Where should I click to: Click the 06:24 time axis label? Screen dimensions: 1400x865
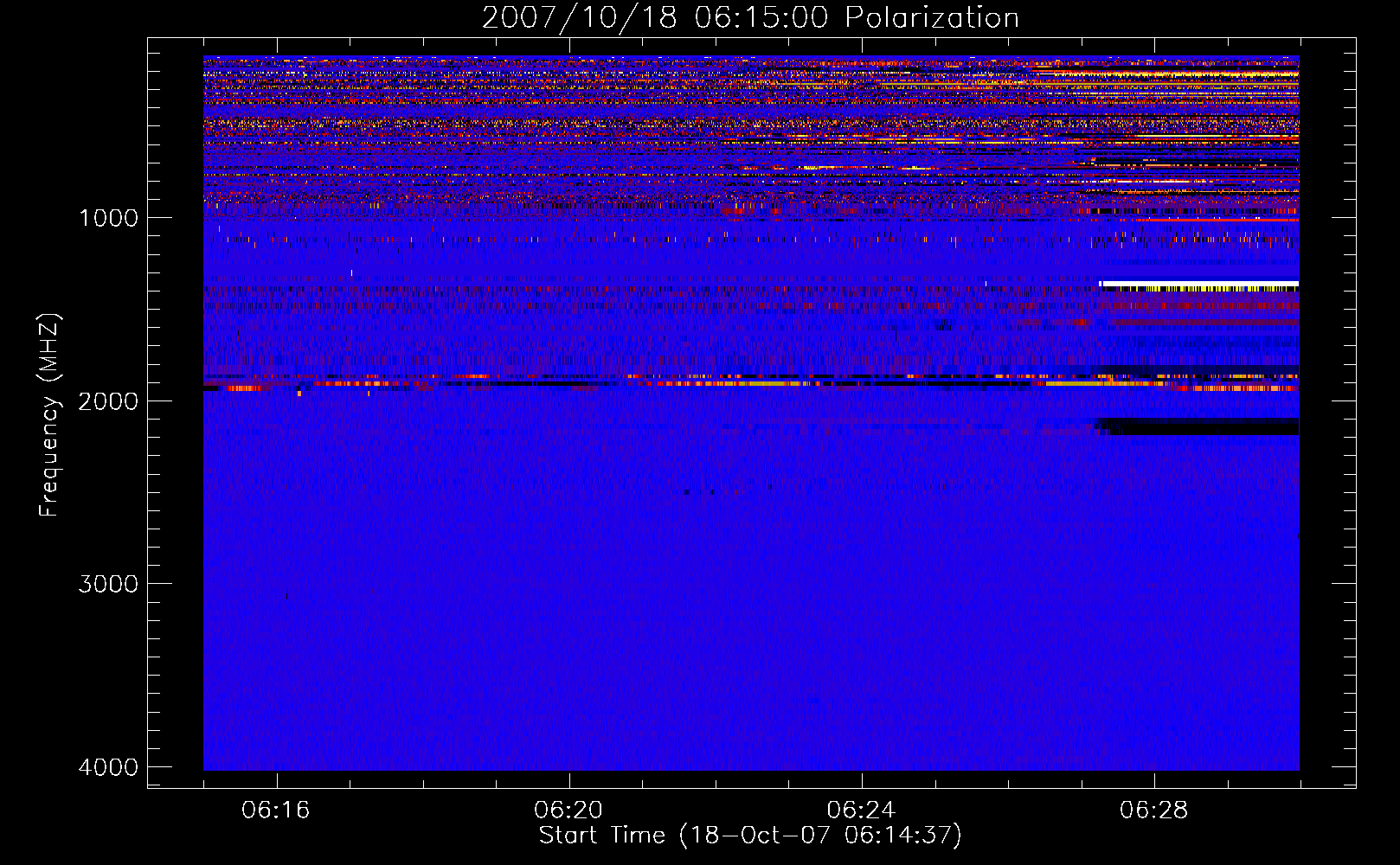[x=861, y=811]
